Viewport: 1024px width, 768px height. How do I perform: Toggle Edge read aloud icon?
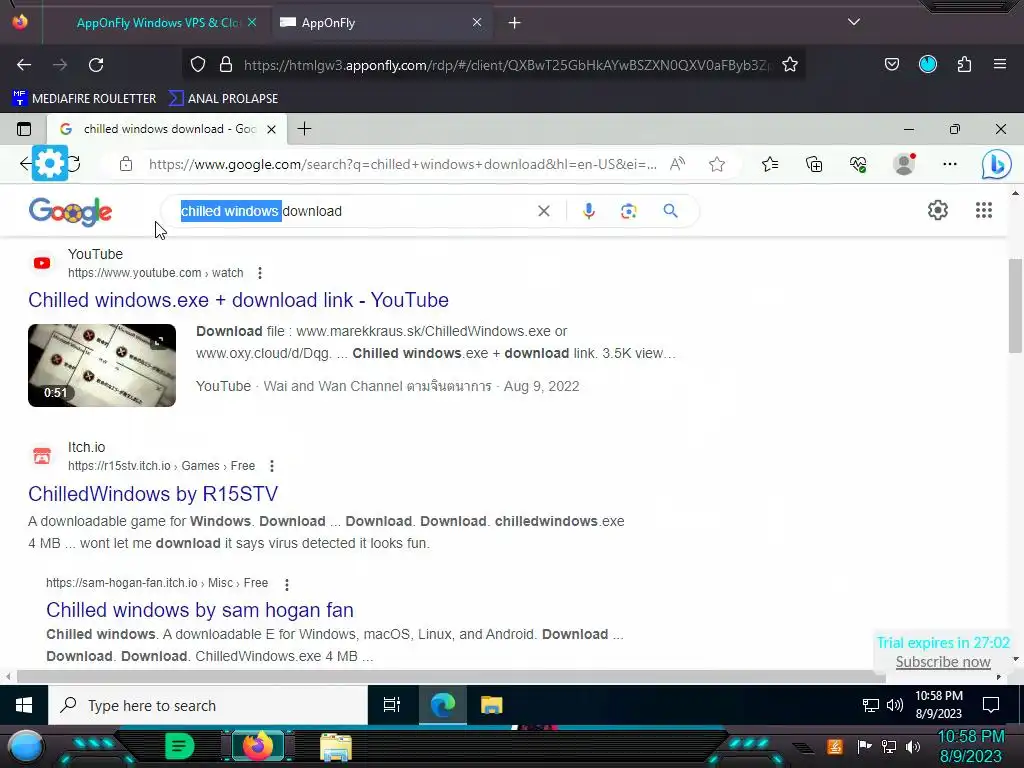pyautogui.click(x=677, y=164)
